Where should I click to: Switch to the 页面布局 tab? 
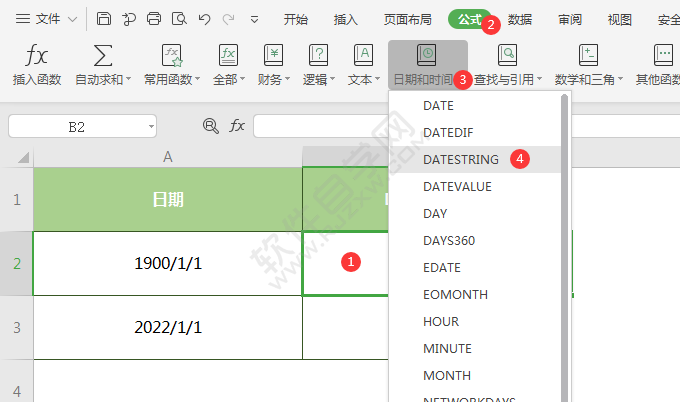407,20
